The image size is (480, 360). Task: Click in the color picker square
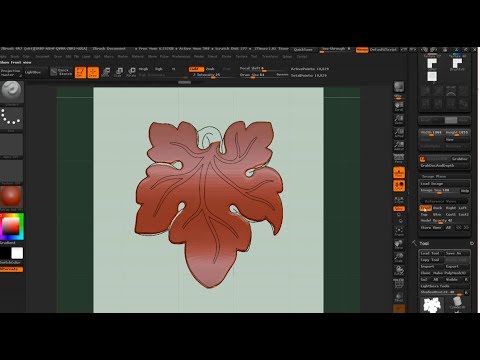(11, 227)
